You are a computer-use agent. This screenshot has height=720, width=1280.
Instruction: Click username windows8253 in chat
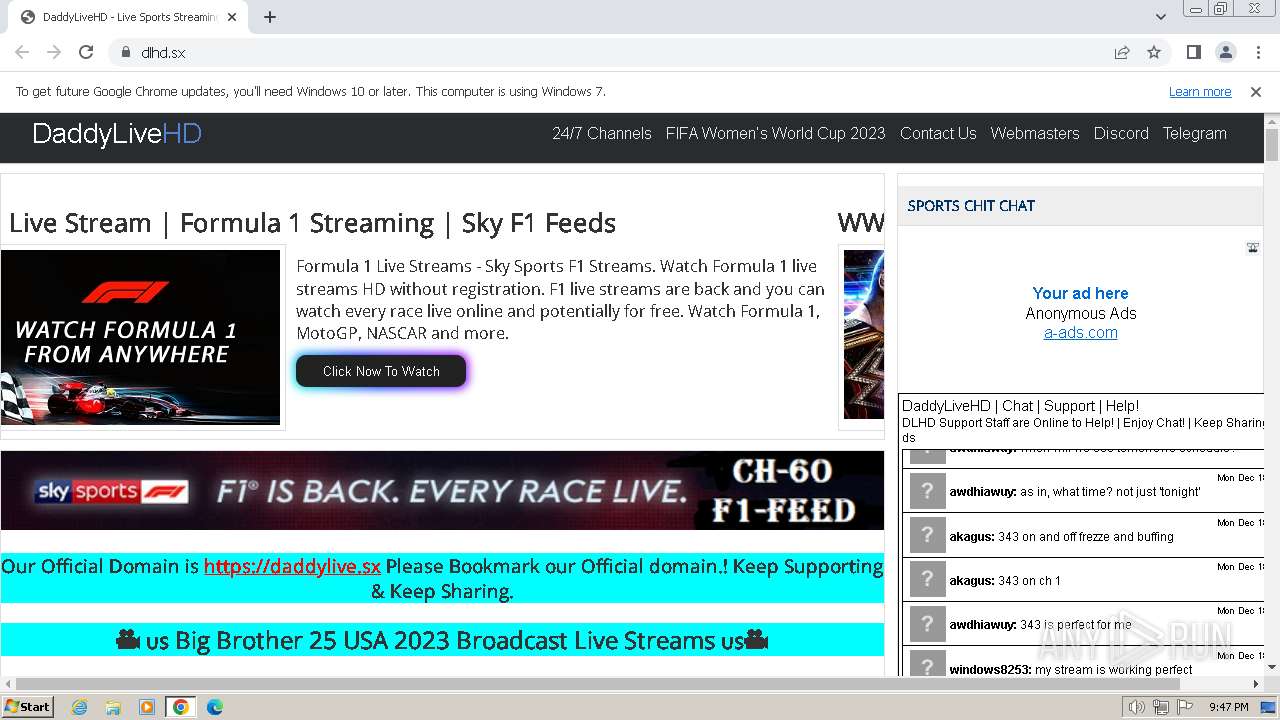tap(990, 670)
